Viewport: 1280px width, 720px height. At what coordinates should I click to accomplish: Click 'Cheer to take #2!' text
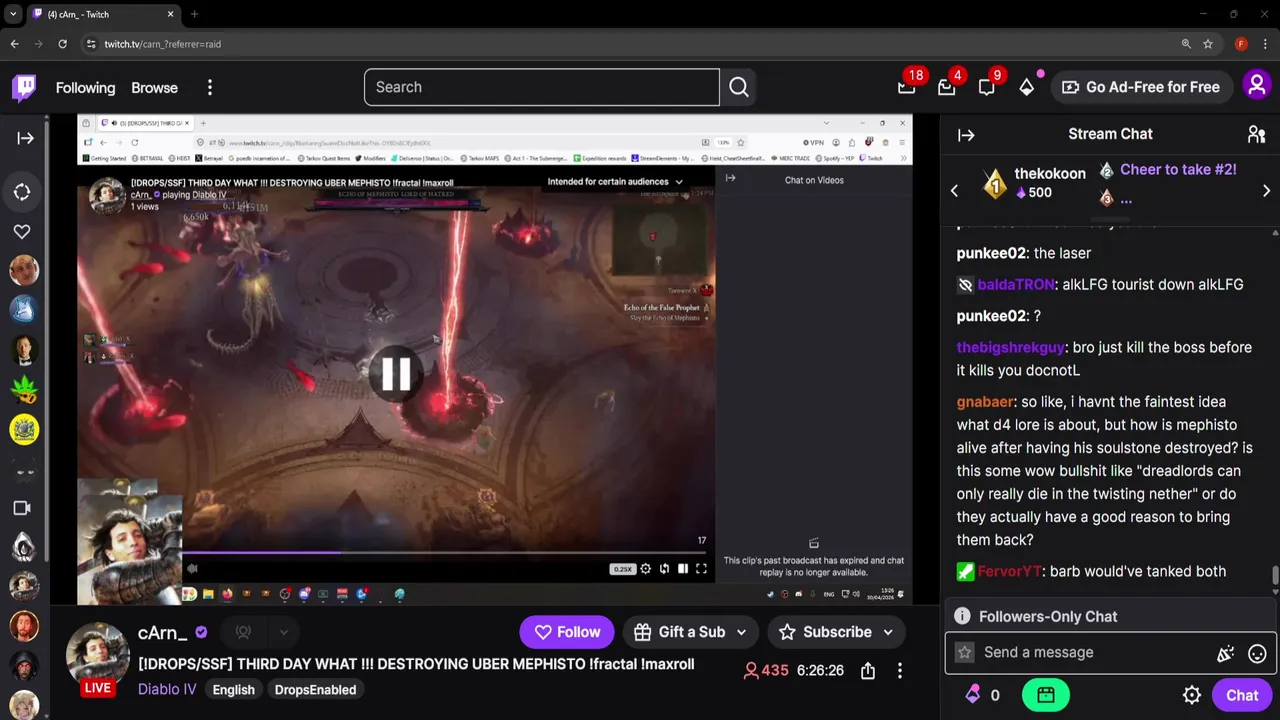[1178, 169]
